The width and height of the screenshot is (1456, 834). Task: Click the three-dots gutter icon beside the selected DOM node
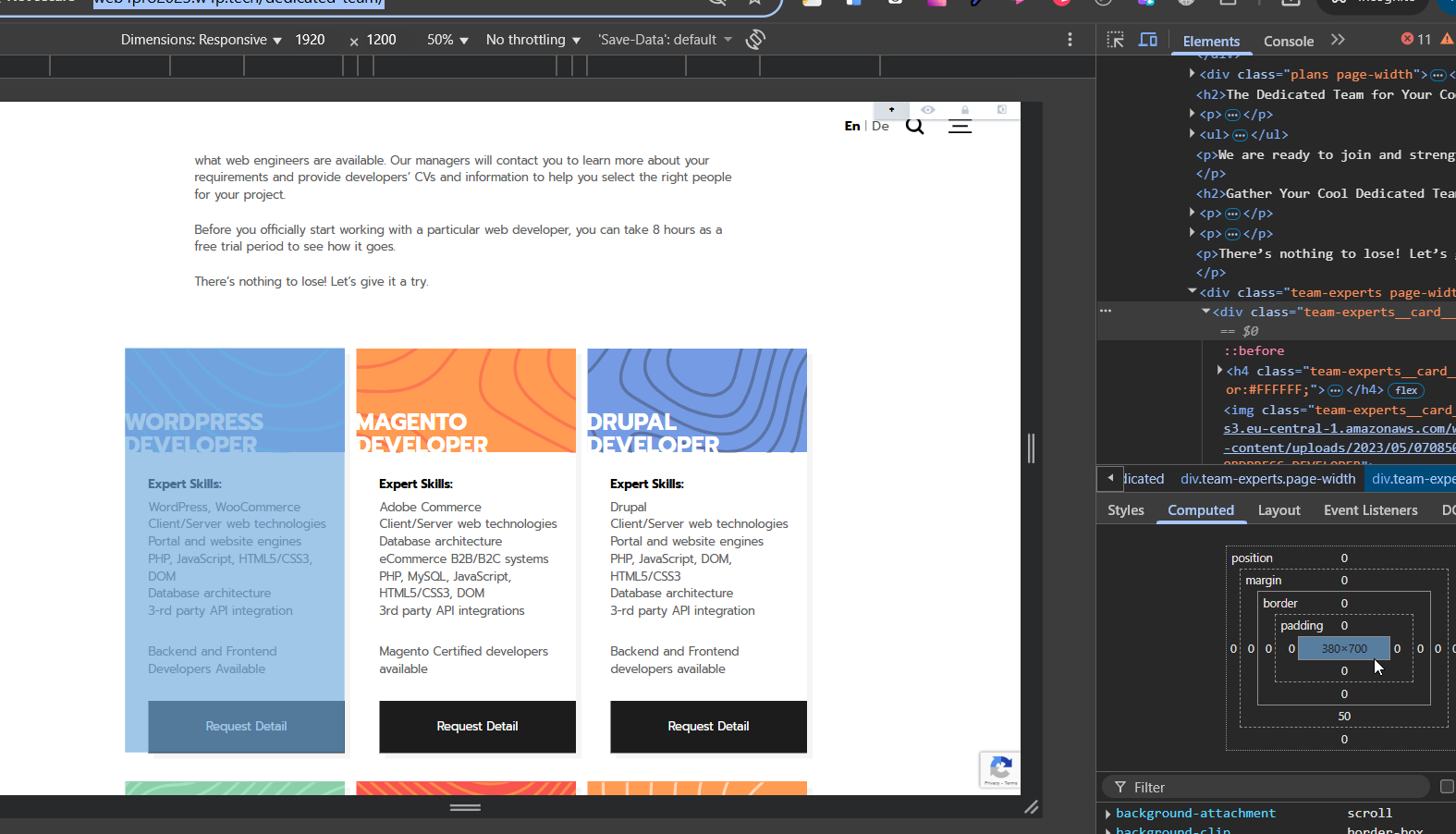[1106, 311]
